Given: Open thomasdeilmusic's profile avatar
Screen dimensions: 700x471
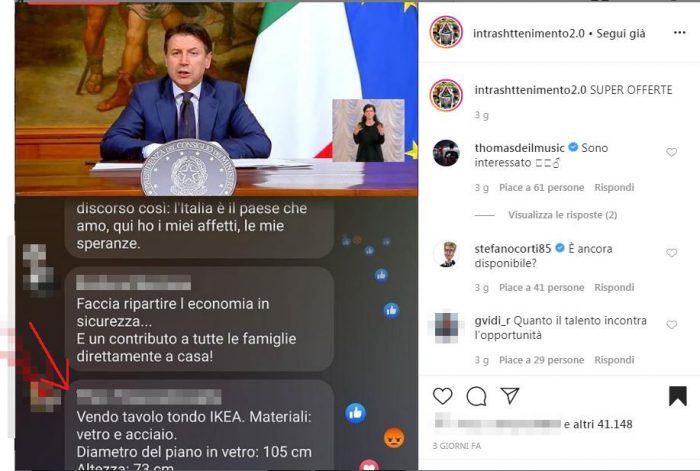Looking at the screenshot, I should point(446,153).
